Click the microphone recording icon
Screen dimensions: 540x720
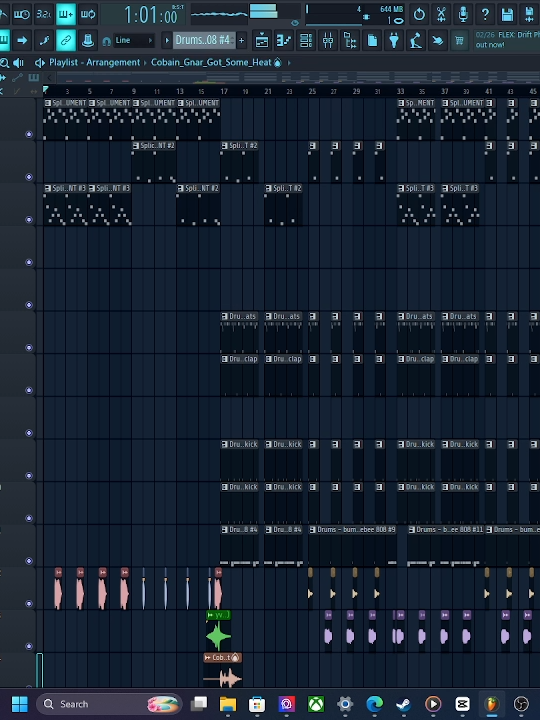pyautogui.click(x=463, y=15)
